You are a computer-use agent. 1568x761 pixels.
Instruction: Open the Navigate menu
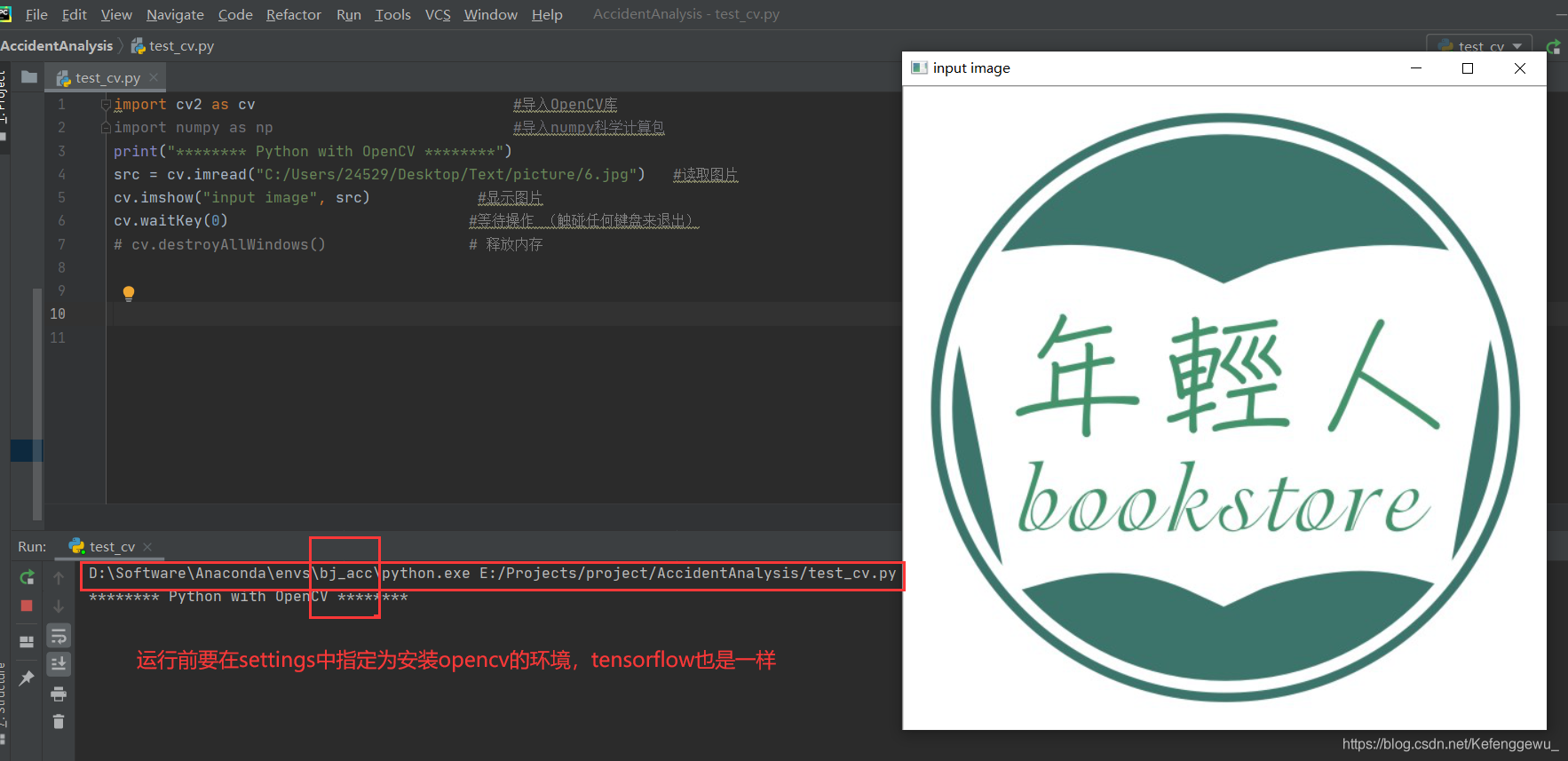(175, 14)
